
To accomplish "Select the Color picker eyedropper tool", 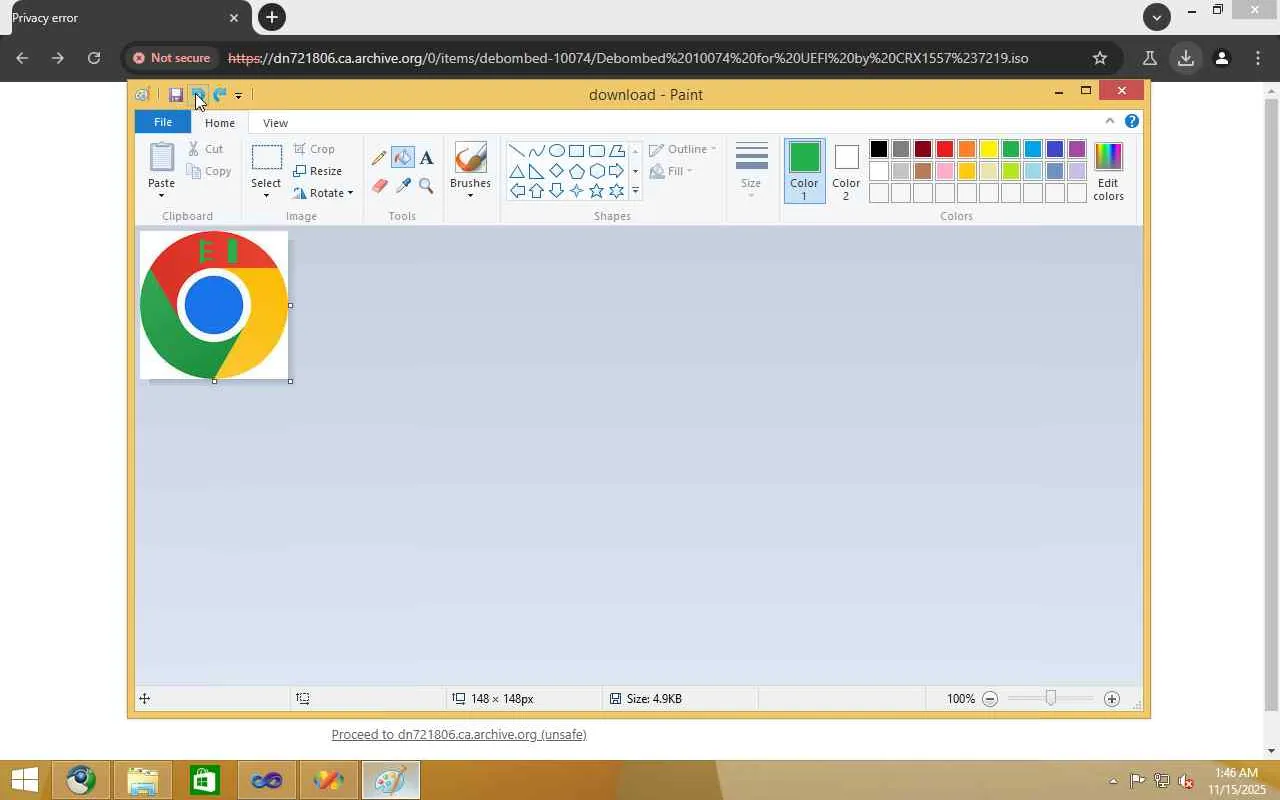I will click(x=403, y=186).
